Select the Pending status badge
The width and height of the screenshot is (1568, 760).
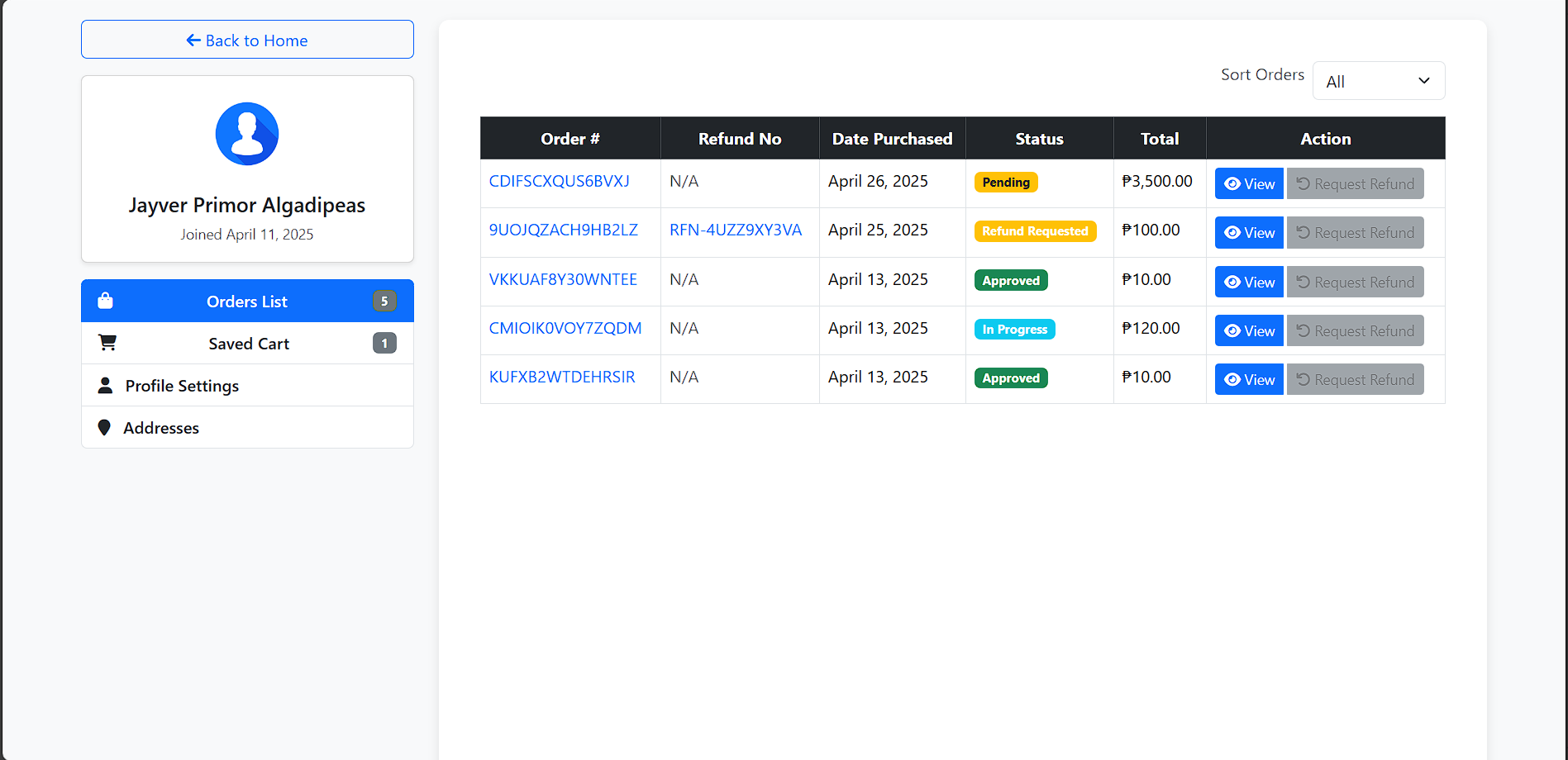coord(1005,182)
